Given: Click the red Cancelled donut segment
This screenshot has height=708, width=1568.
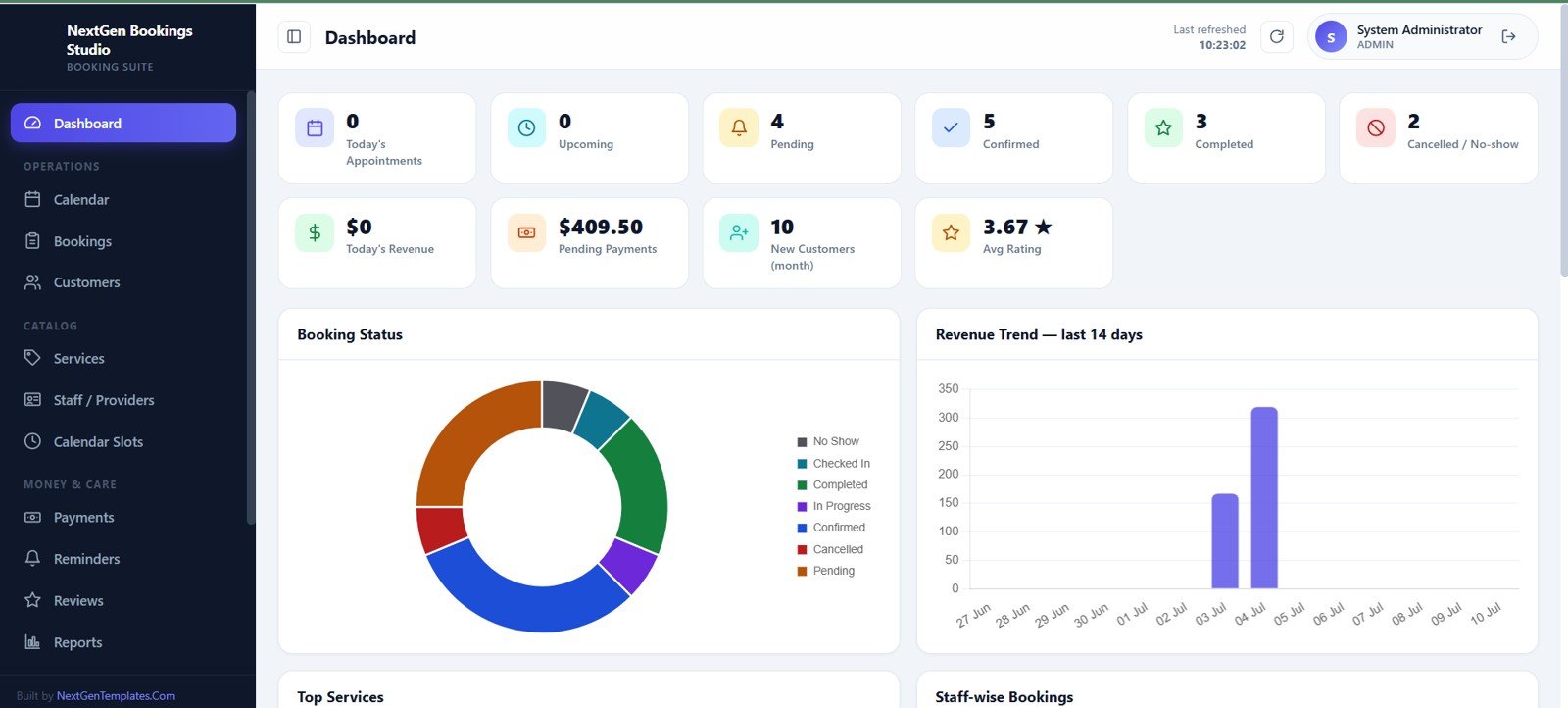Looking at the screenshot, I should coord(439,530).
